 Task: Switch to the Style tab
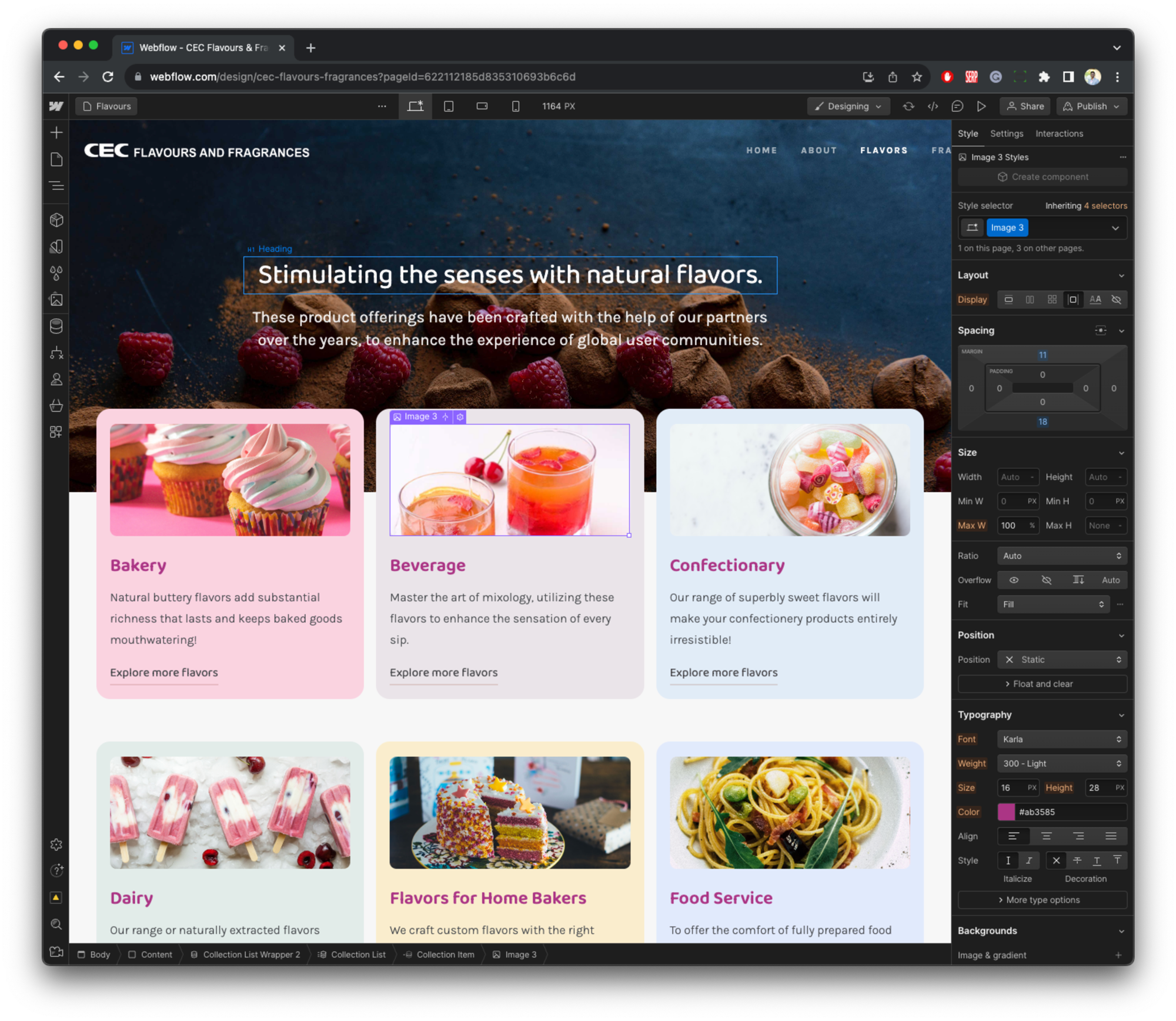coord(968,134)
